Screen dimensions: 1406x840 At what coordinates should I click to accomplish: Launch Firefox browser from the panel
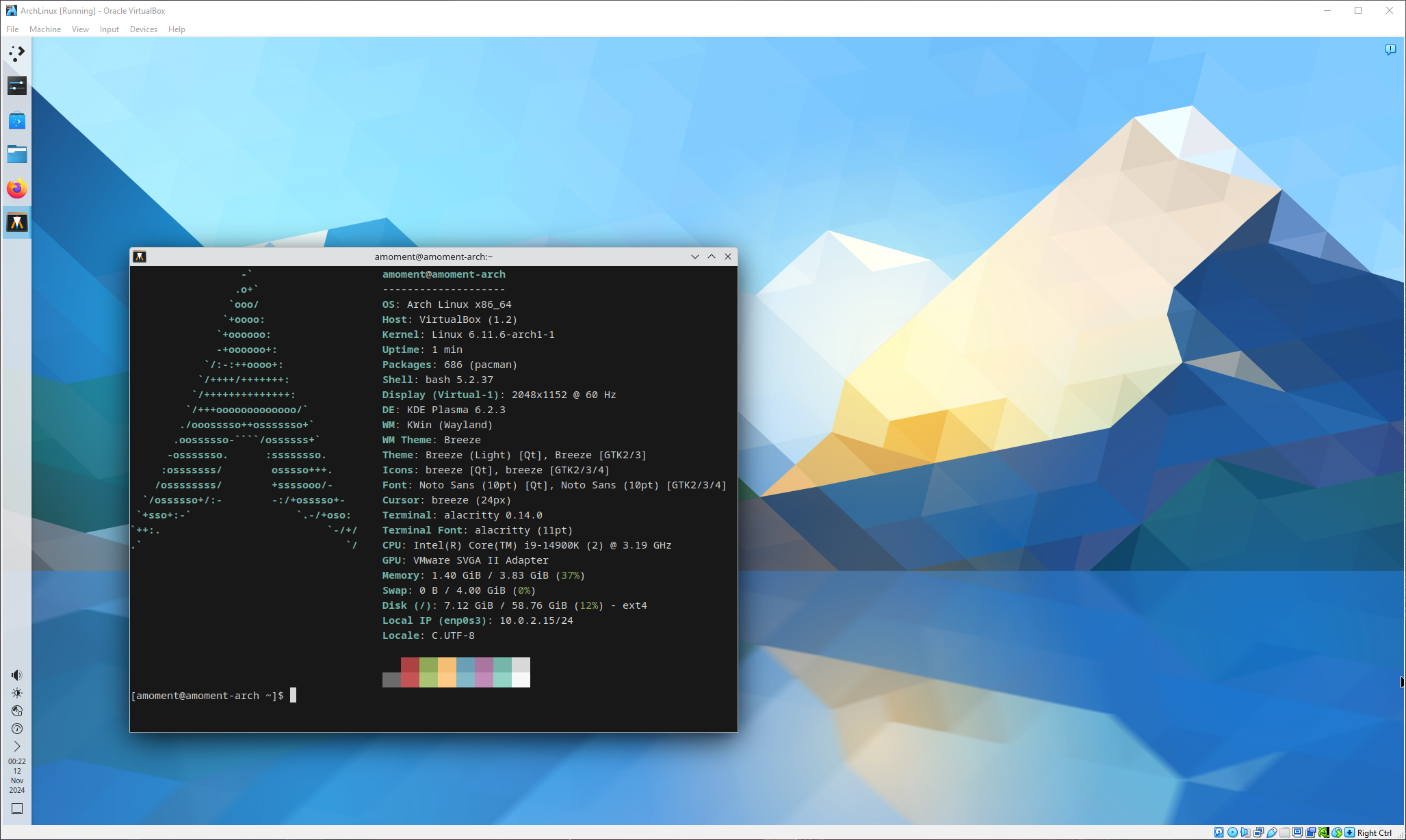[x=16, y=188]
